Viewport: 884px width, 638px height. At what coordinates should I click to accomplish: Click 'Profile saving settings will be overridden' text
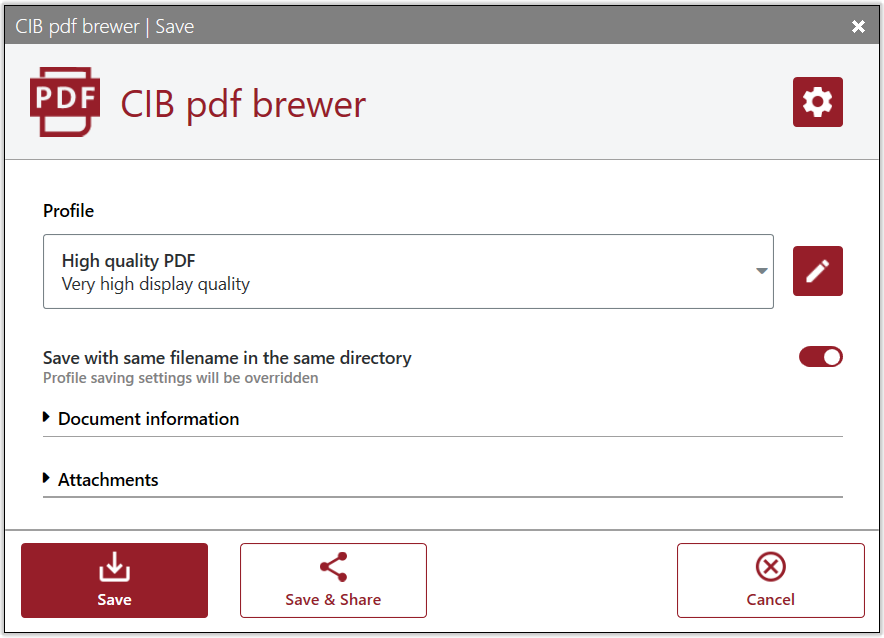point(181,378)
